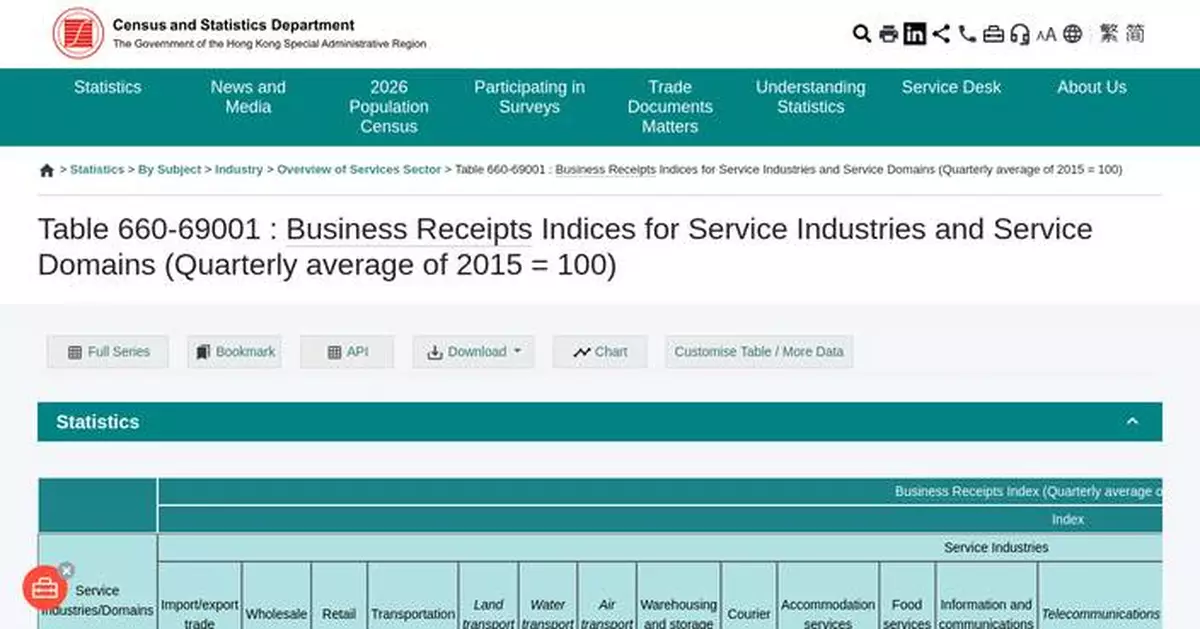Go to the Trade Documents Matters section
Screen dimensions: 1200x629
tap(670, 107)
